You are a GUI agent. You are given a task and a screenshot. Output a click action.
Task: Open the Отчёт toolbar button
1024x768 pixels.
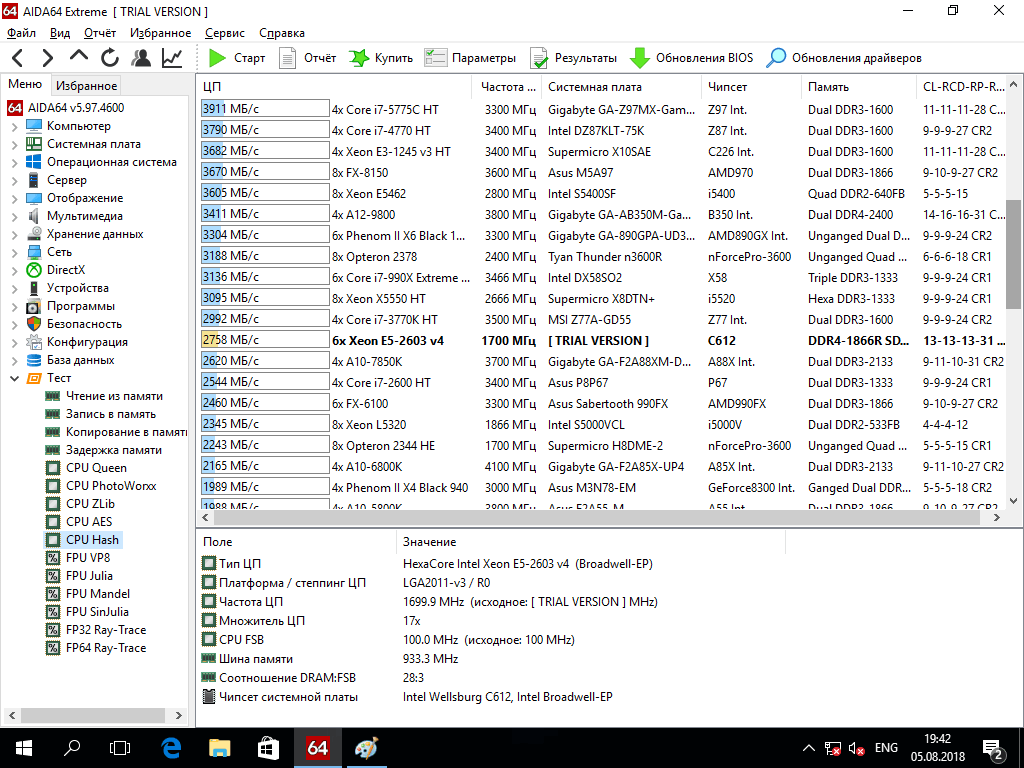pyautogui.click(x=308, y=58)
